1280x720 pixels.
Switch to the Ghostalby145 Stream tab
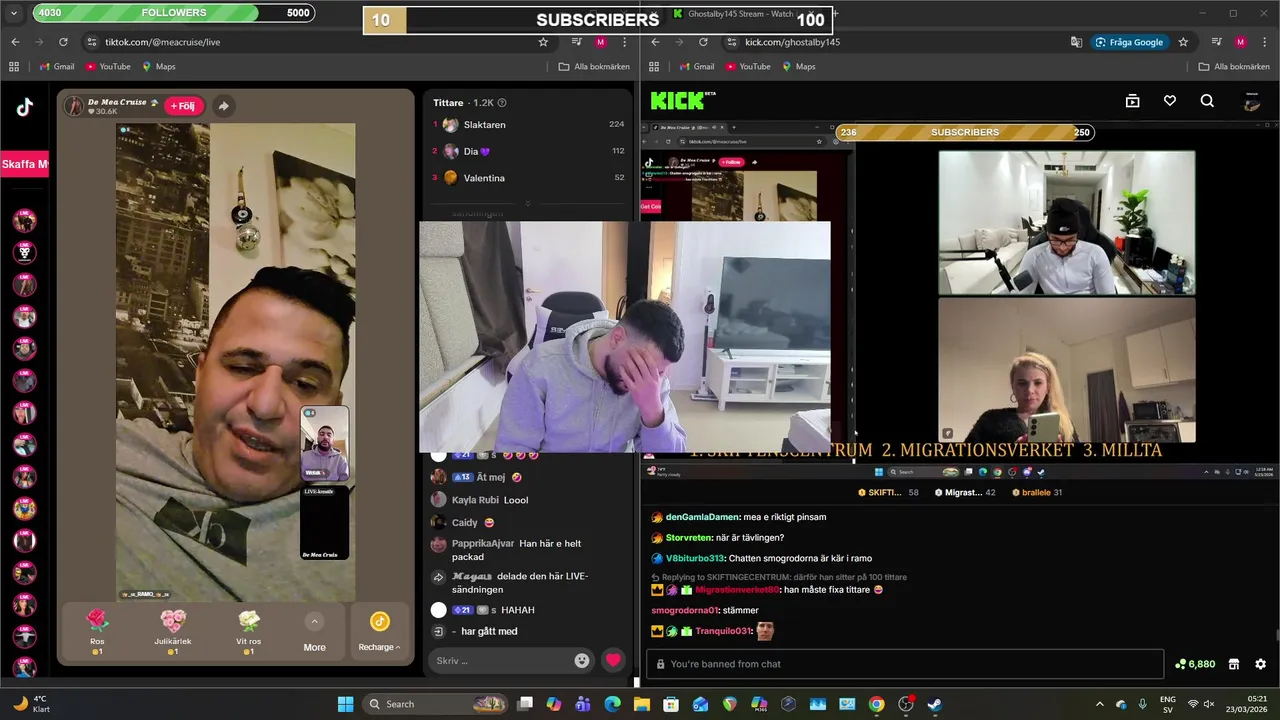coord(740,14)
